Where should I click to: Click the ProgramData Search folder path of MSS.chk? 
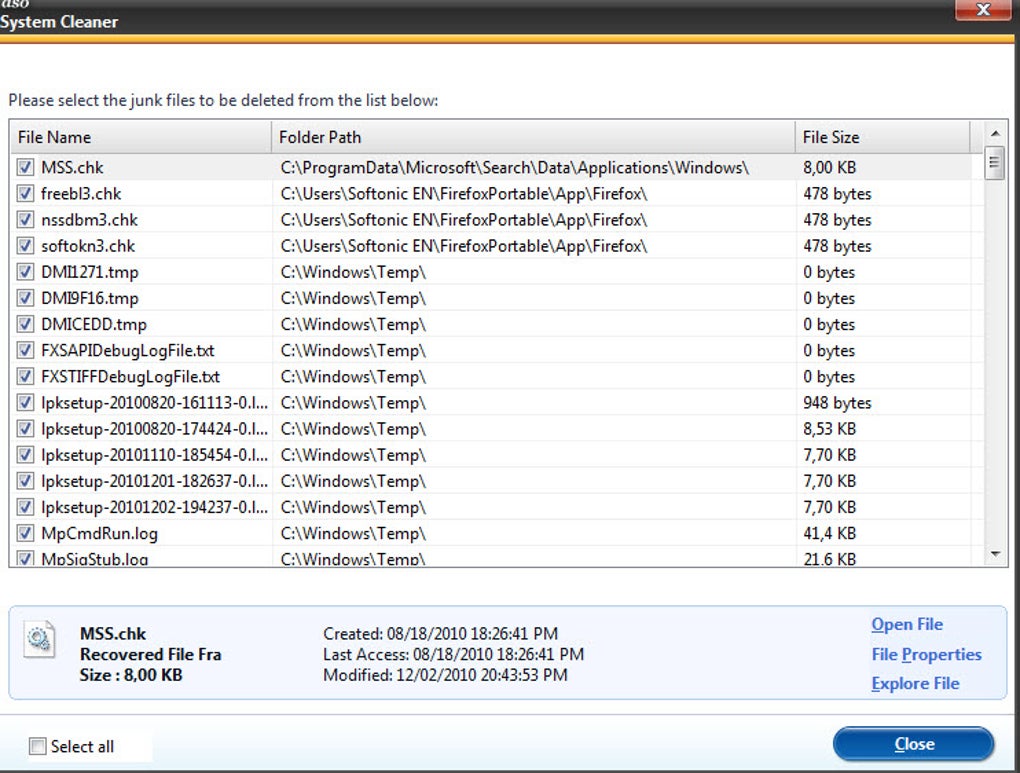(x=515, y=168)
